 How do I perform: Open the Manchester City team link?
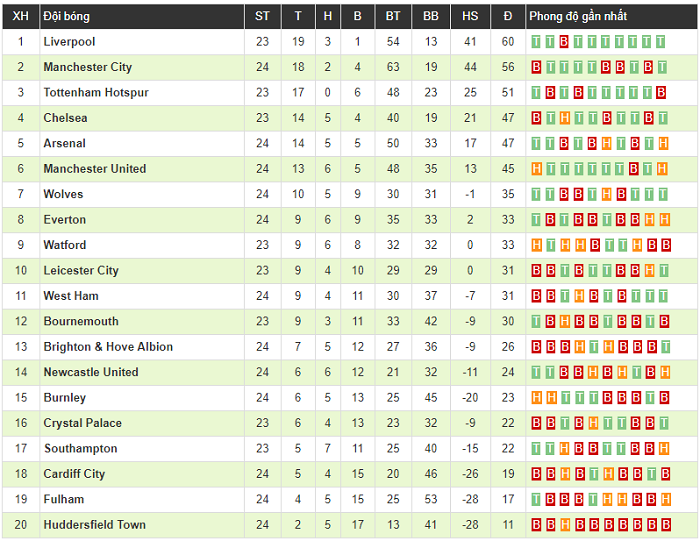(87, 67)
